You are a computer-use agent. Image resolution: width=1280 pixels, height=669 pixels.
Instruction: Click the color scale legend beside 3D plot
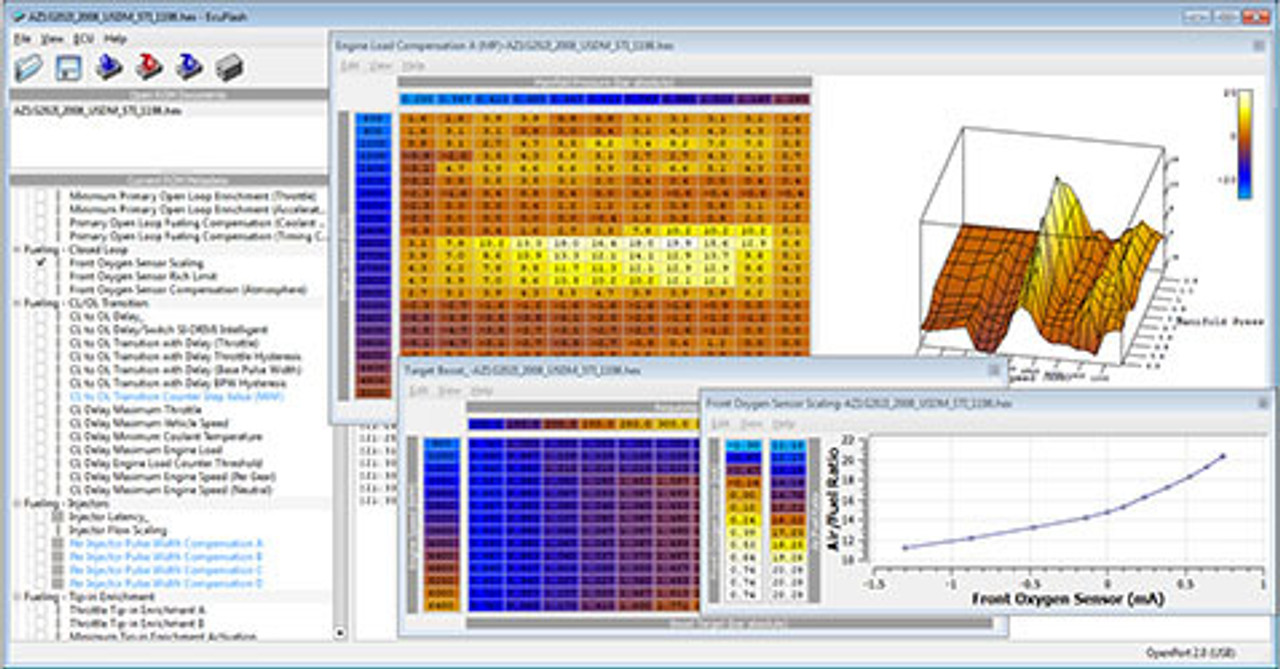click(1243, 144)
